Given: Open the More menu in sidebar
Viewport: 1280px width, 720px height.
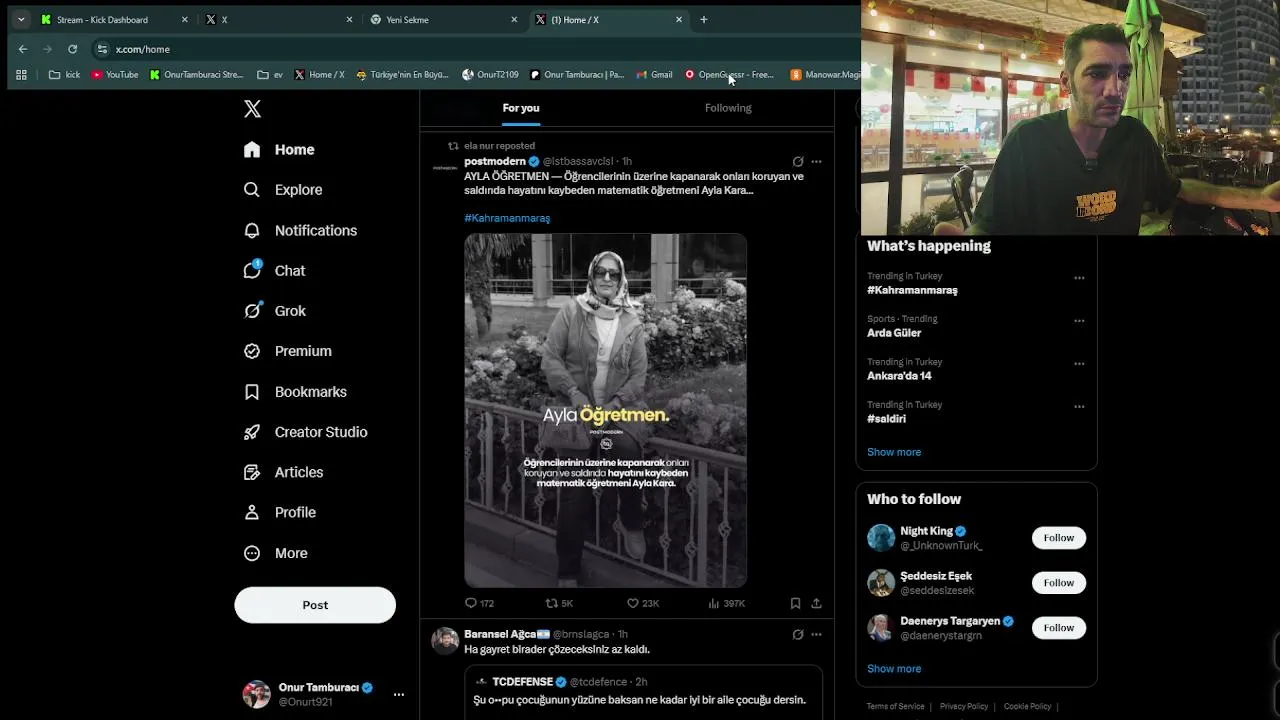Looking at the screenshot, I should pos(276,553).
